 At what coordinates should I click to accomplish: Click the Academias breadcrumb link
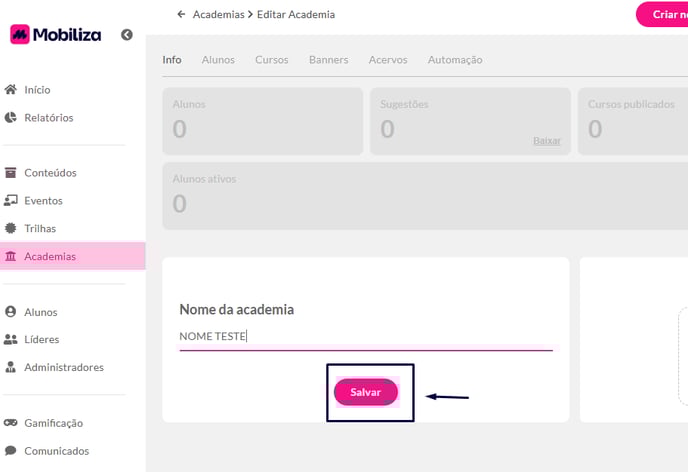pos(219,14)
